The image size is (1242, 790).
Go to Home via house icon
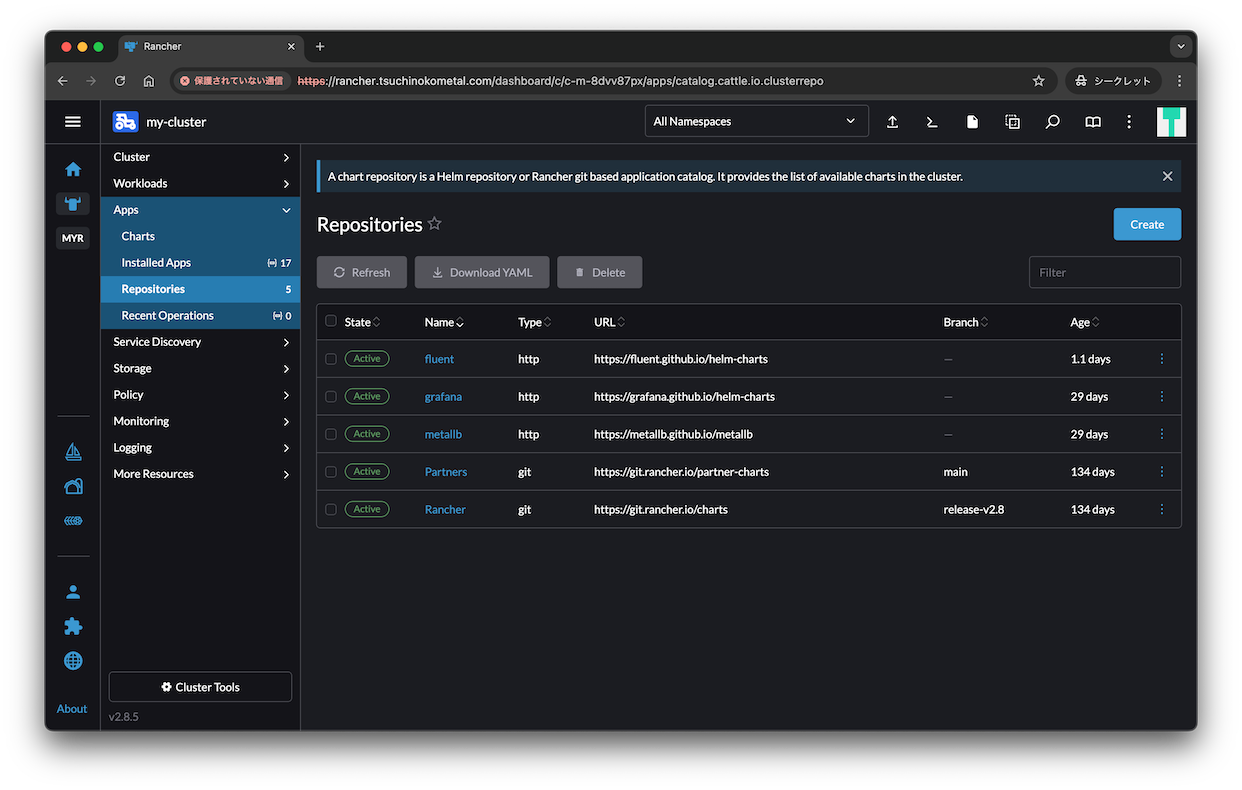pyautogui.click(x=73, y=169)
